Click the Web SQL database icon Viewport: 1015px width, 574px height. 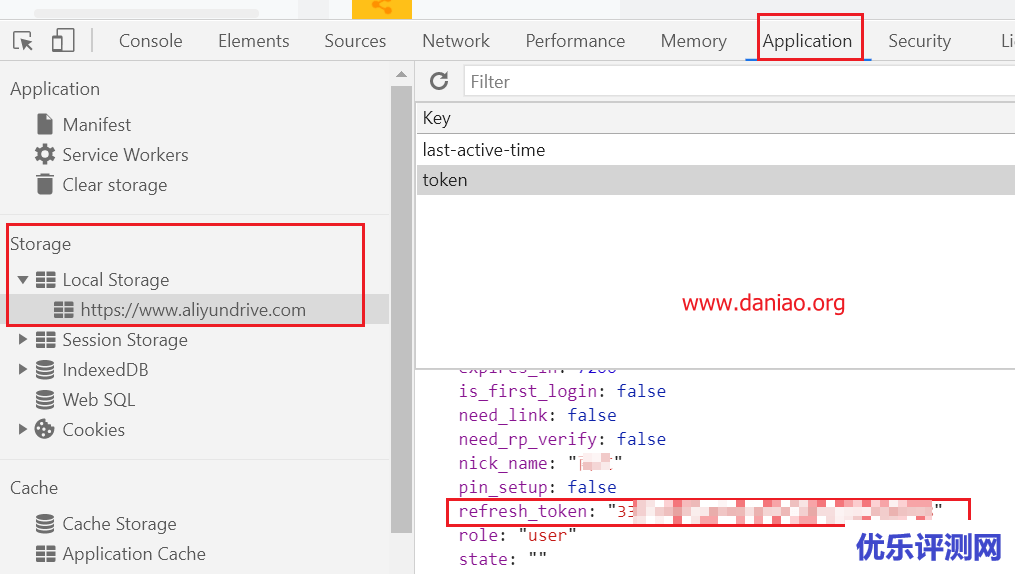(45, 399)
